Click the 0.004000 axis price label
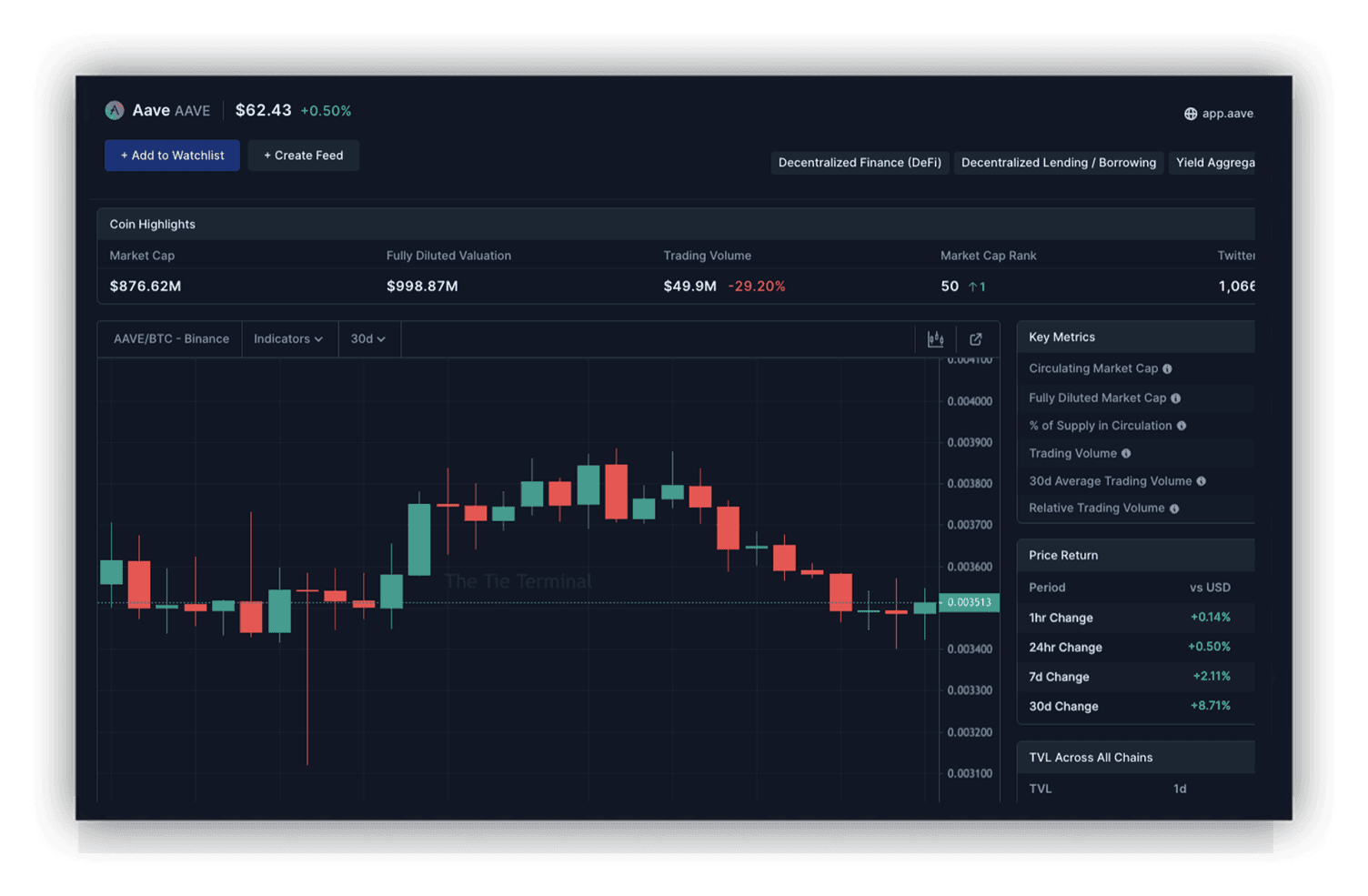 coord(970,401)
